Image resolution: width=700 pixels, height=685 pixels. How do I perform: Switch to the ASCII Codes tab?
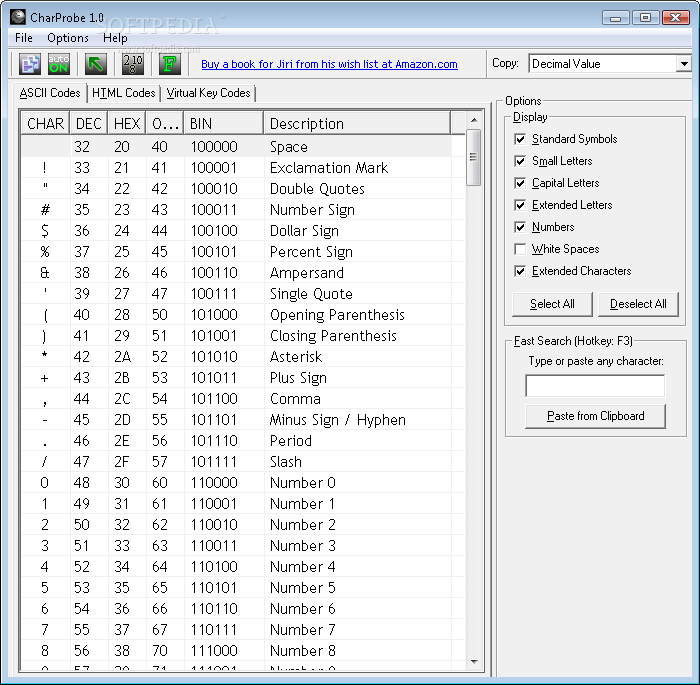pyautogui.click(x=50, y=93)
